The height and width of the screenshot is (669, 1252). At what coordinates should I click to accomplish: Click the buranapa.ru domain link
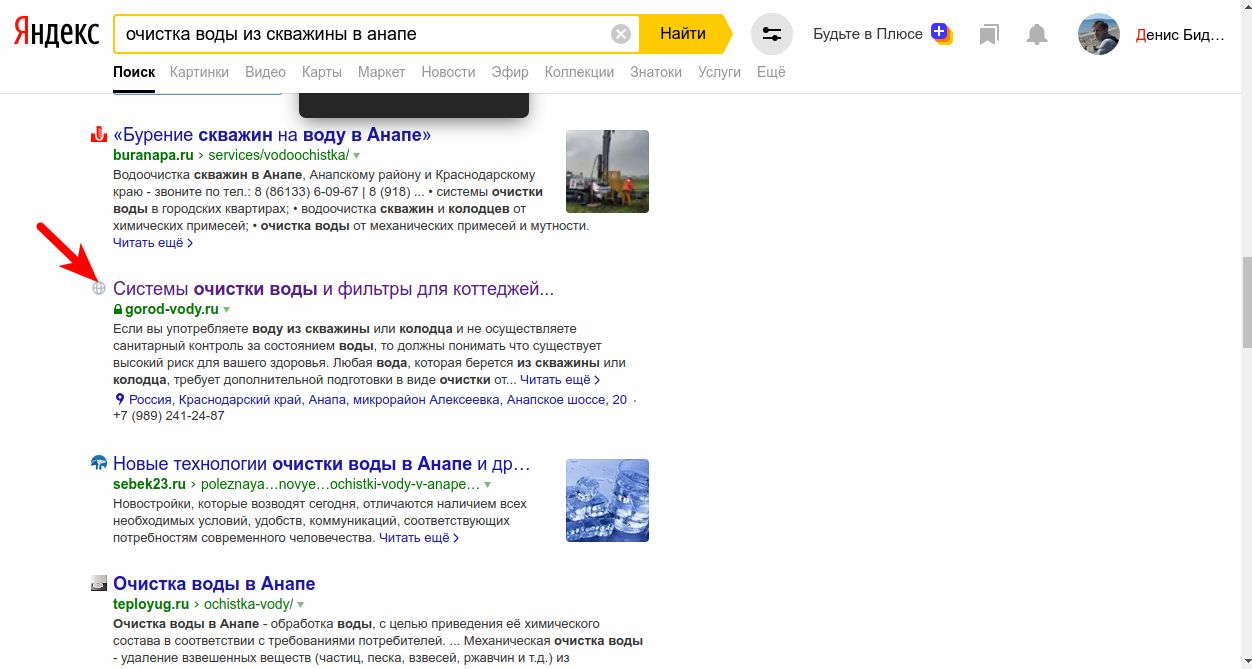(153, 156)
